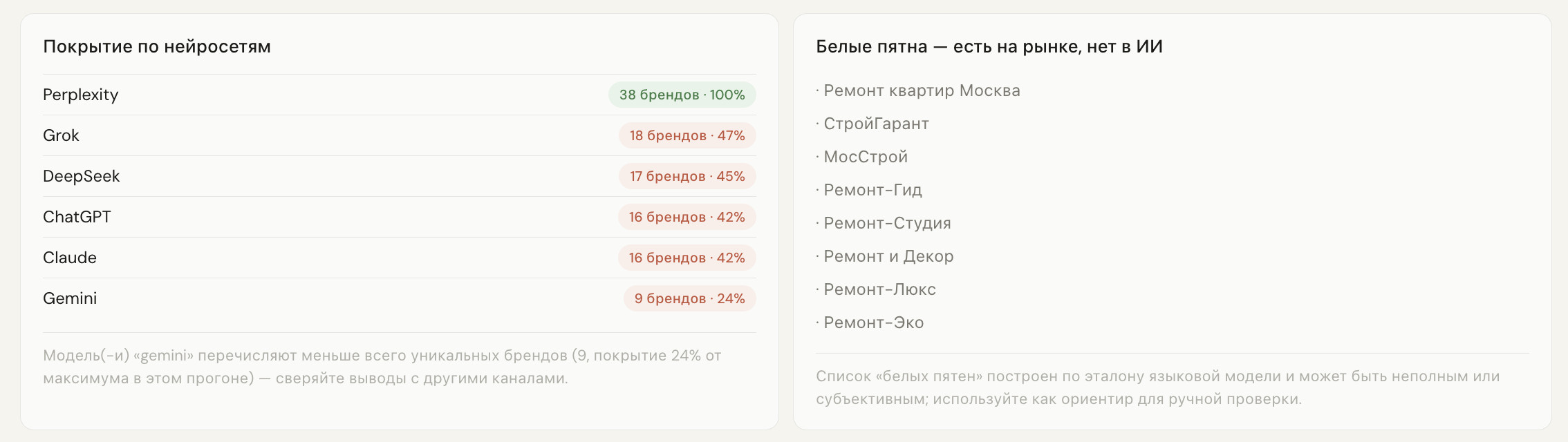Image resolution: width=1568 pixels, height=442 pixels.
Task: Click the ChatGPT 16 брендов · 42% badge
Action: tap(687, 217)
